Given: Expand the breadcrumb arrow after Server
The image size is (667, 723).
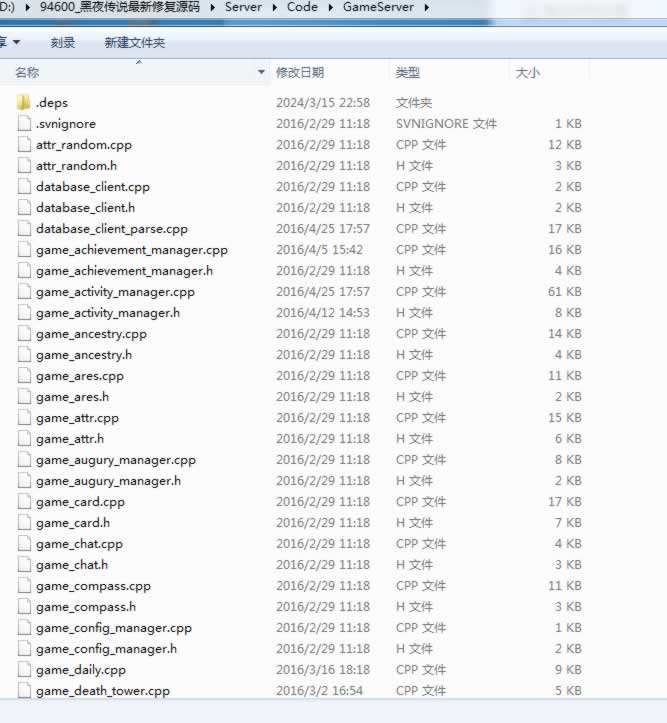Looking at the screenshot, I should click(275, 7).
